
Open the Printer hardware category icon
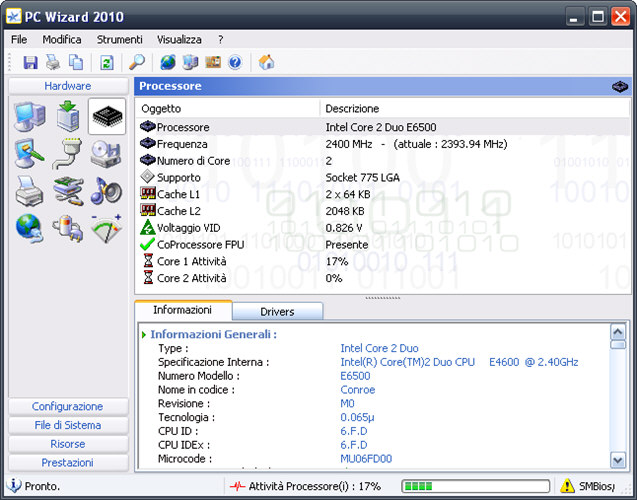point(30,190)
